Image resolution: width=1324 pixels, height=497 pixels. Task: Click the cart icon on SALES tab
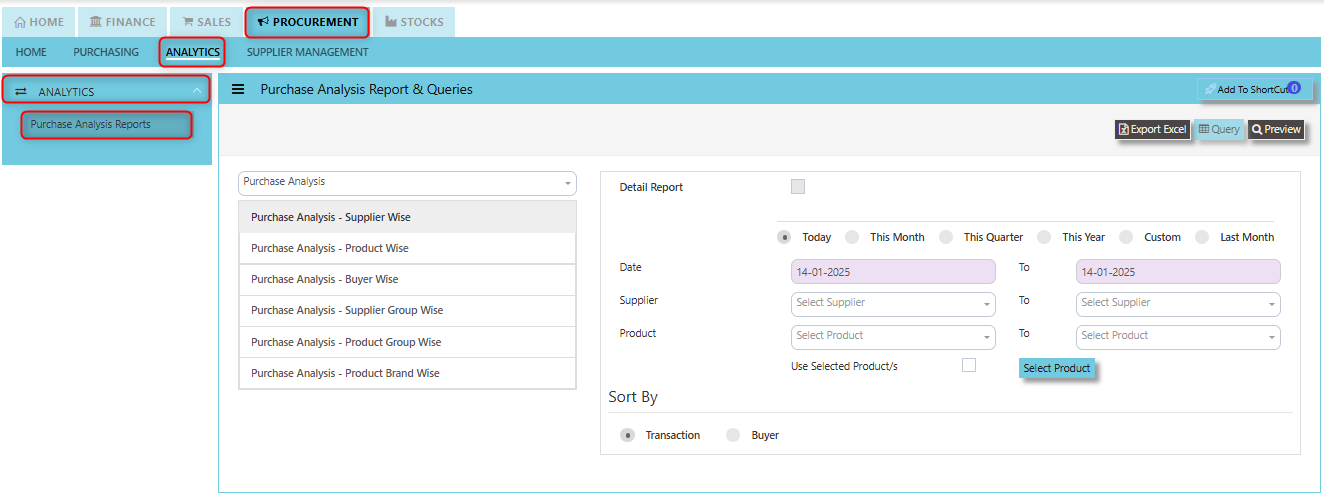pyautogui.click(x=188, y=22)
